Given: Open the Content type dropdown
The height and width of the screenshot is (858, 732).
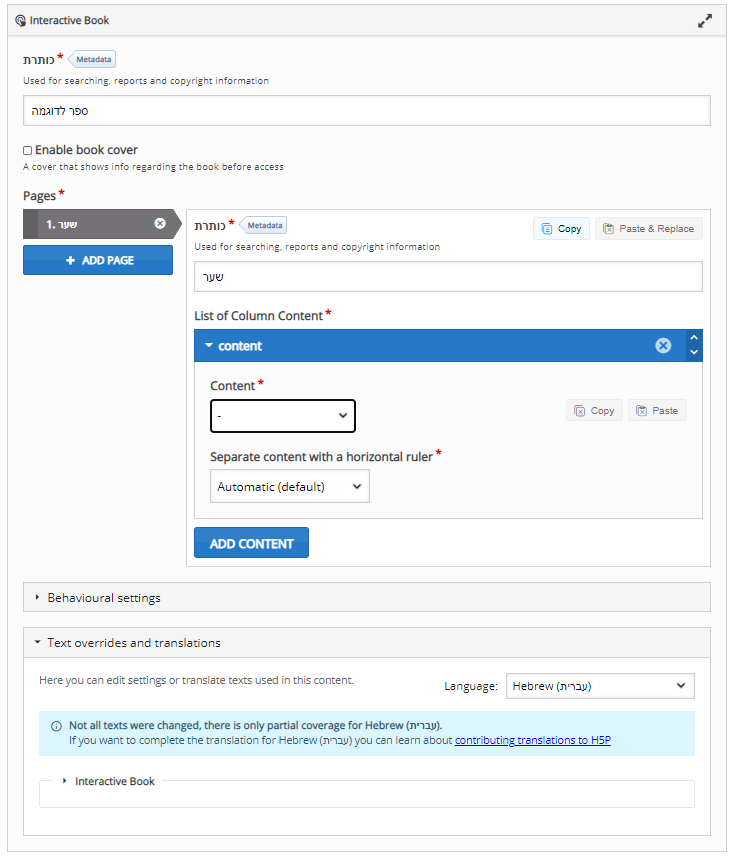Looking at the screenshot, I should [x=283, y=416].
